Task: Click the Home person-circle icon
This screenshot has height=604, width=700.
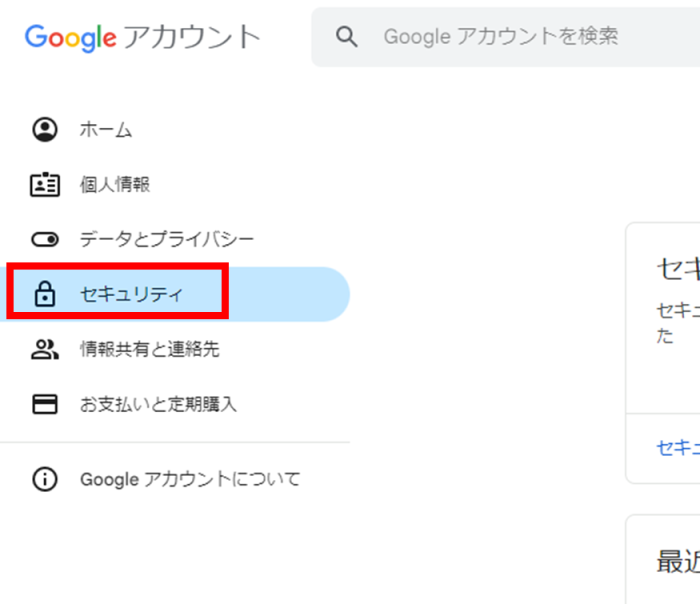Action: point(45,130)
